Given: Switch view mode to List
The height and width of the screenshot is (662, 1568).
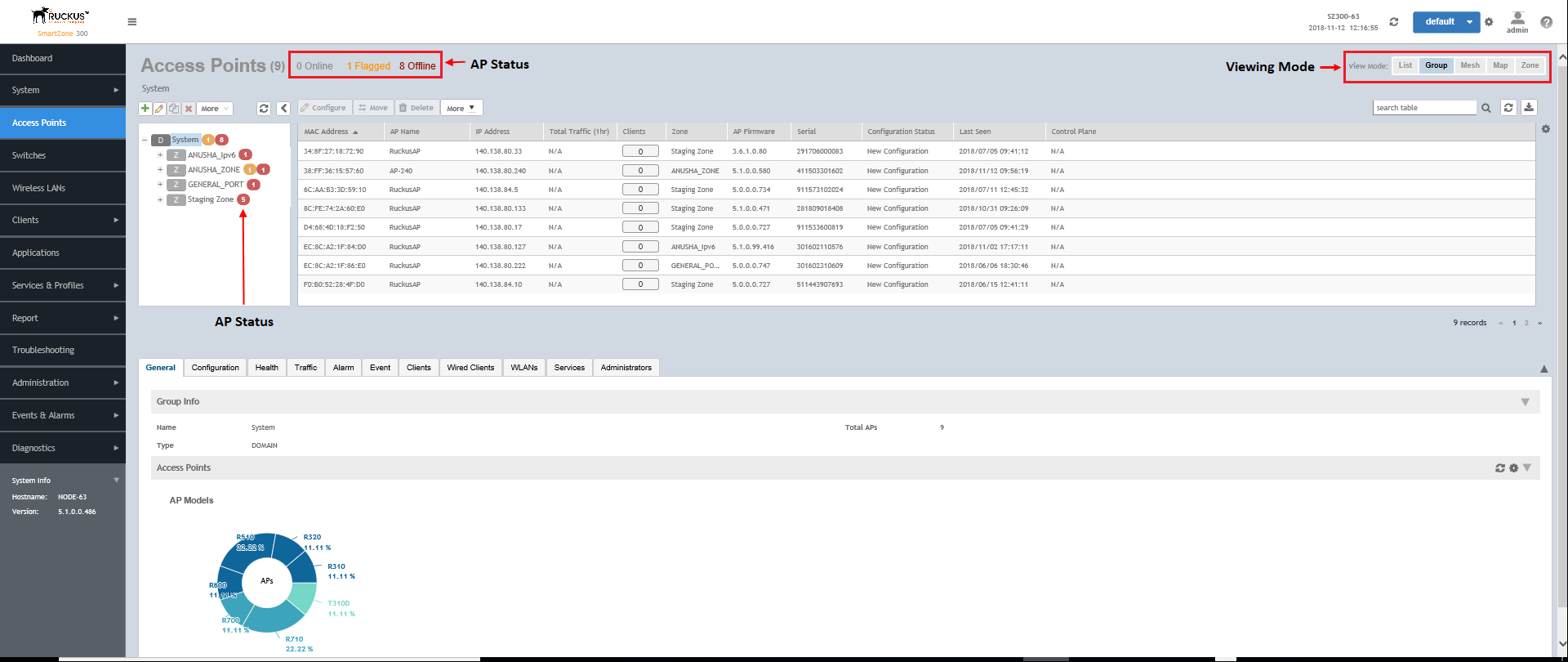Looking at the screenshot, I should tap(1405, 65).
